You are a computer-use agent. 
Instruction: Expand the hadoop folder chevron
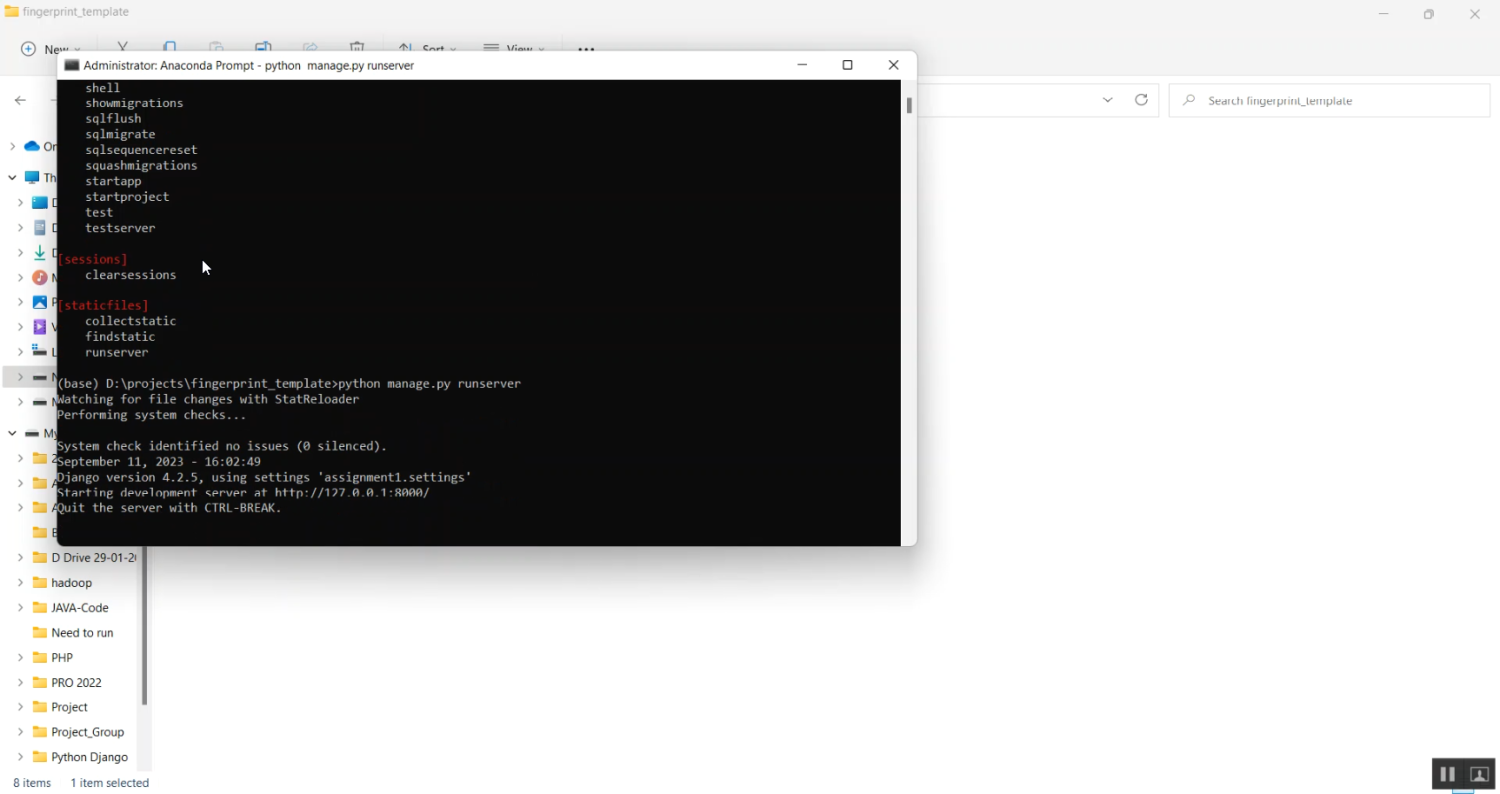[x=20, y=583]
